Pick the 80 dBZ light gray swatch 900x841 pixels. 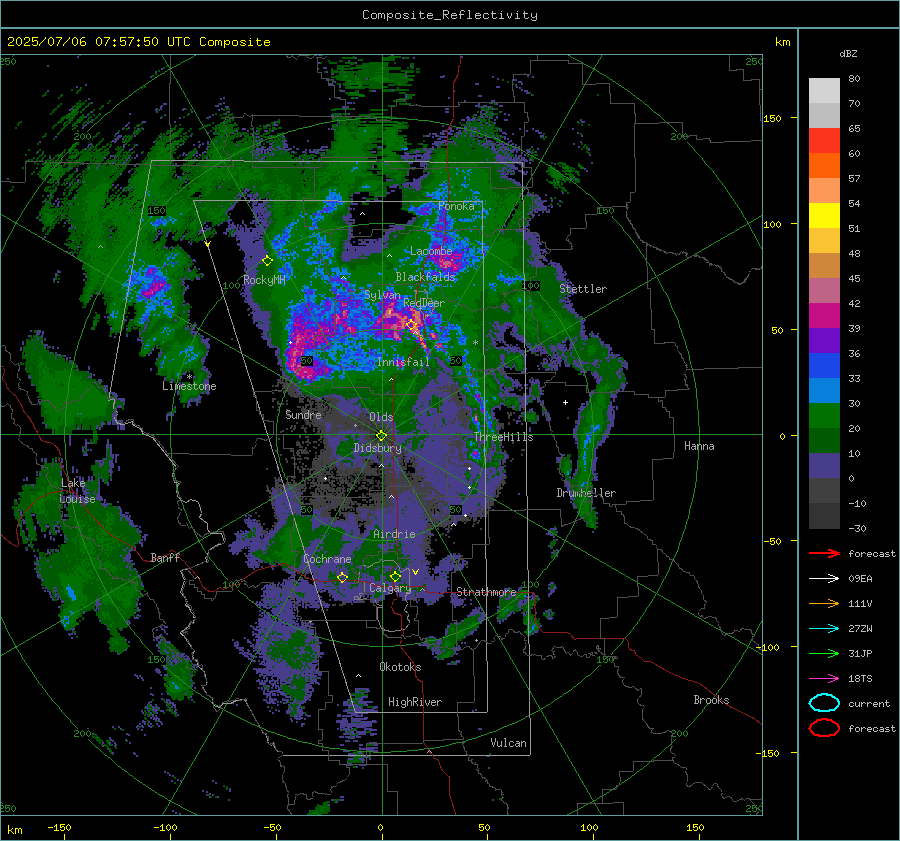[824, 90]
